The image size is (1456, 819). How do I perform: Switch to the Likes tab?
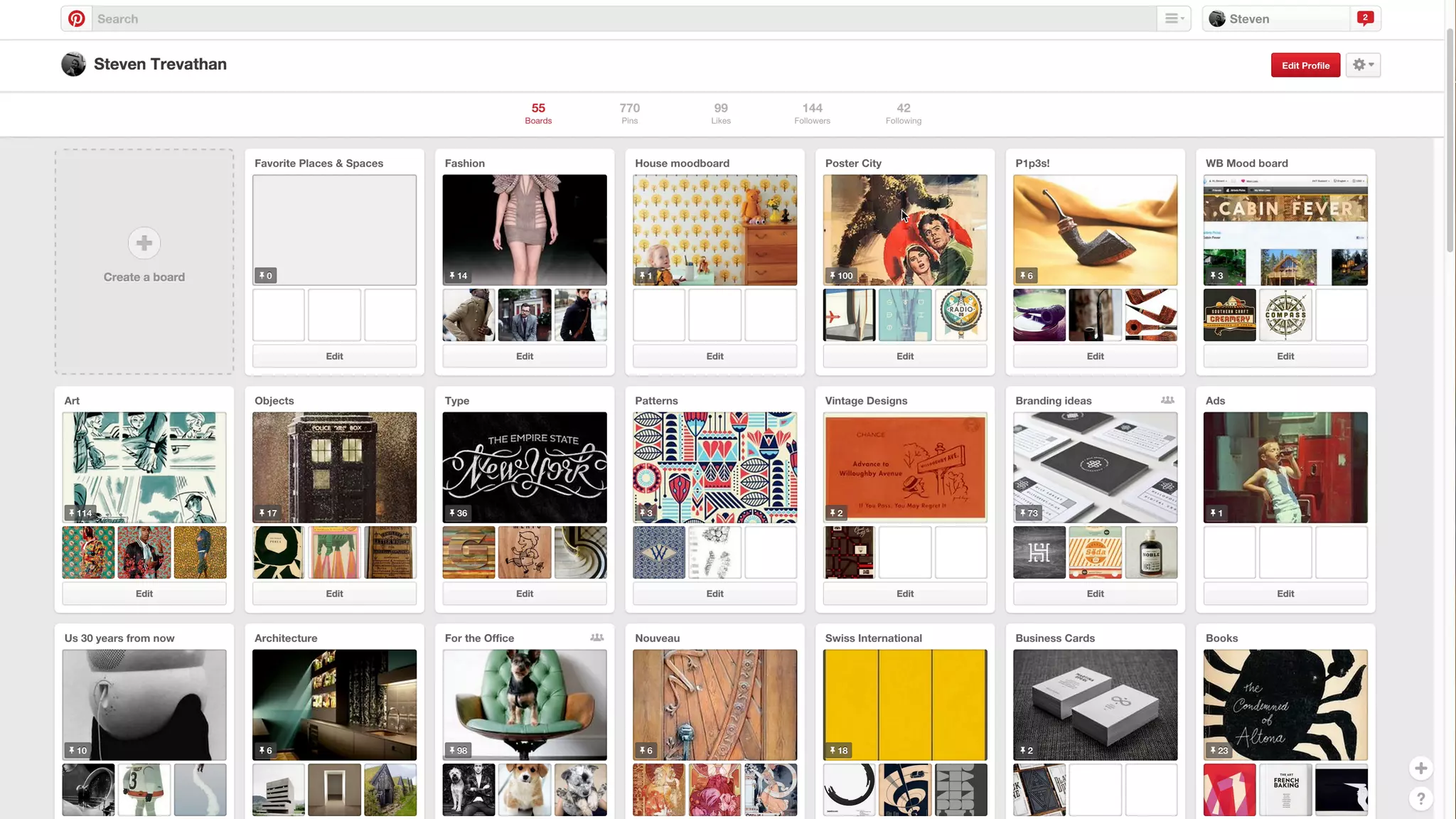click(x=721, y=113)
